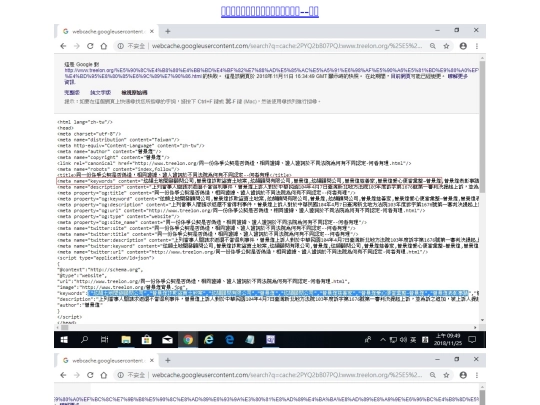Open the Action Center notifications icon
This screenshot has height=405, width=540.
(x=472, y=340)
